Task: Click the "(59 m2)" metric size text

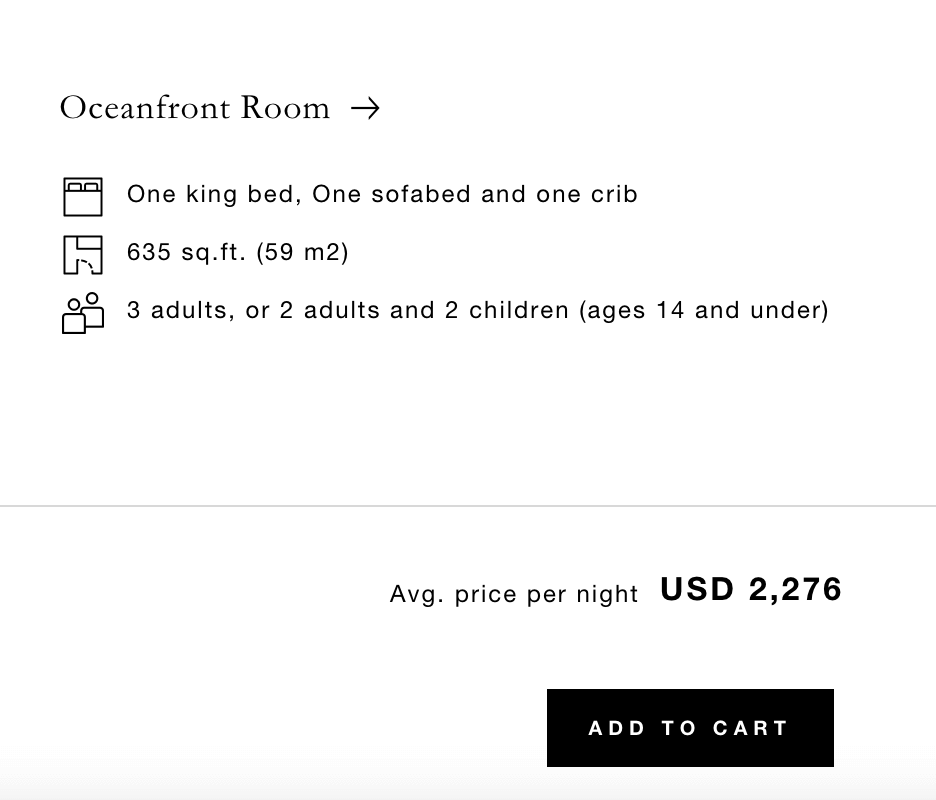Action: (302, 252)
